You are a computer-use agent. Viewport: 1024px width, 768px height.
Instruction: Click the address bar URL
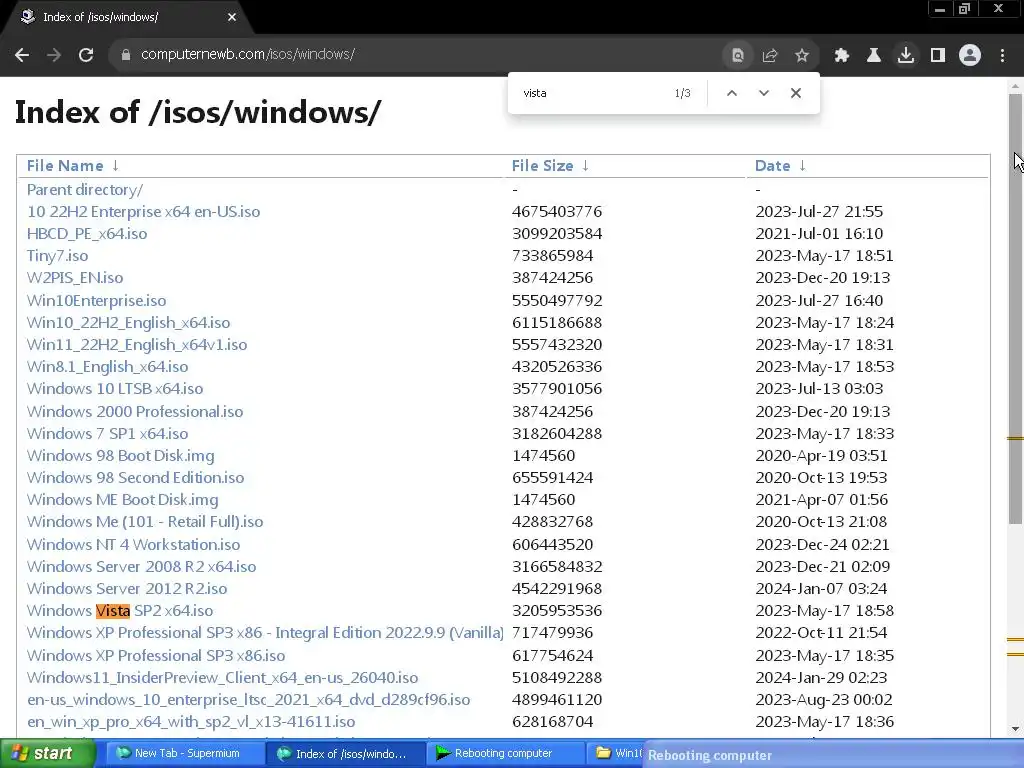tap(248, 55)
